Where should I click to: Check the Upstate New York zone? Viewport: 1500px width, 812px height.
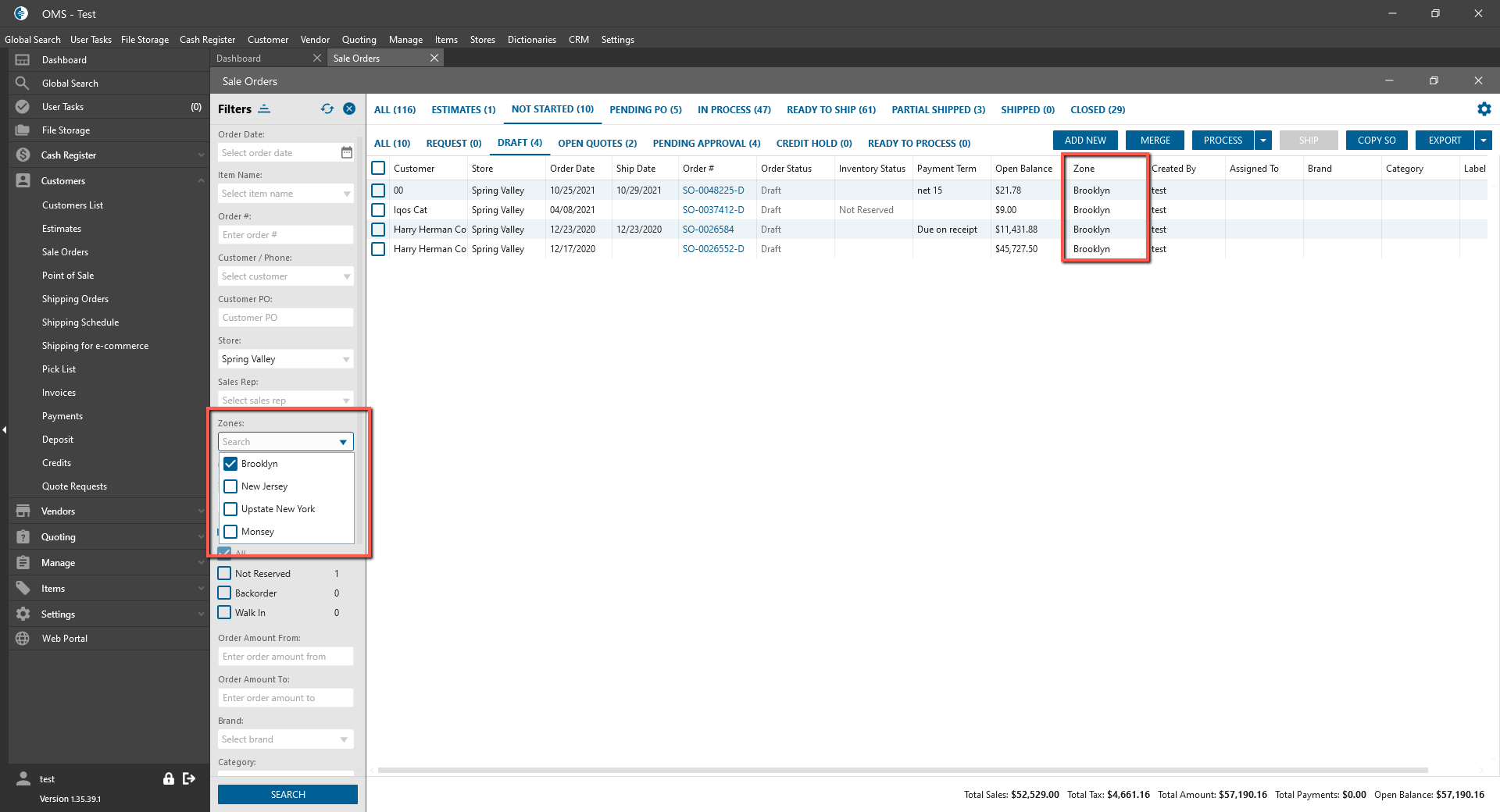pos(230,509)
